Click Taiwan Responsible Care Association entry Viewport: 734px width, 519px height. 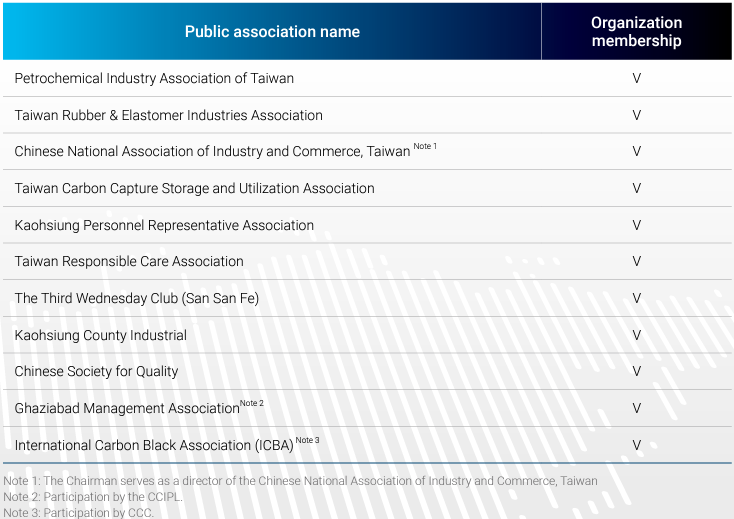(x=129, y=261)
